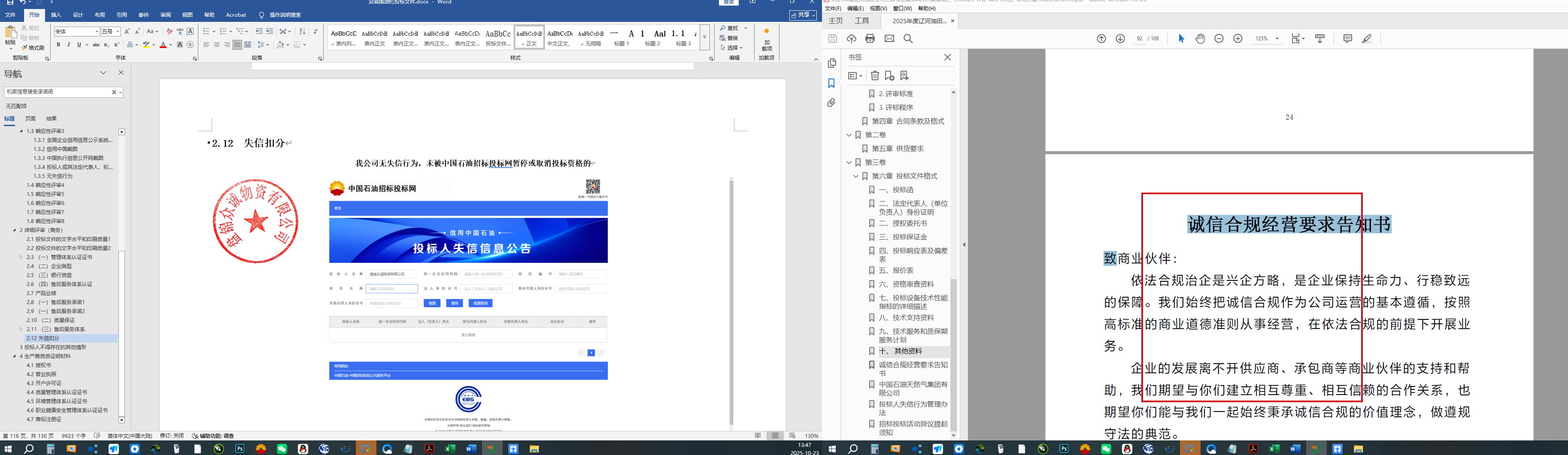Screen dimensions: 1568x455
Task: Apply the red font color in Word
Action: (163, 45)
